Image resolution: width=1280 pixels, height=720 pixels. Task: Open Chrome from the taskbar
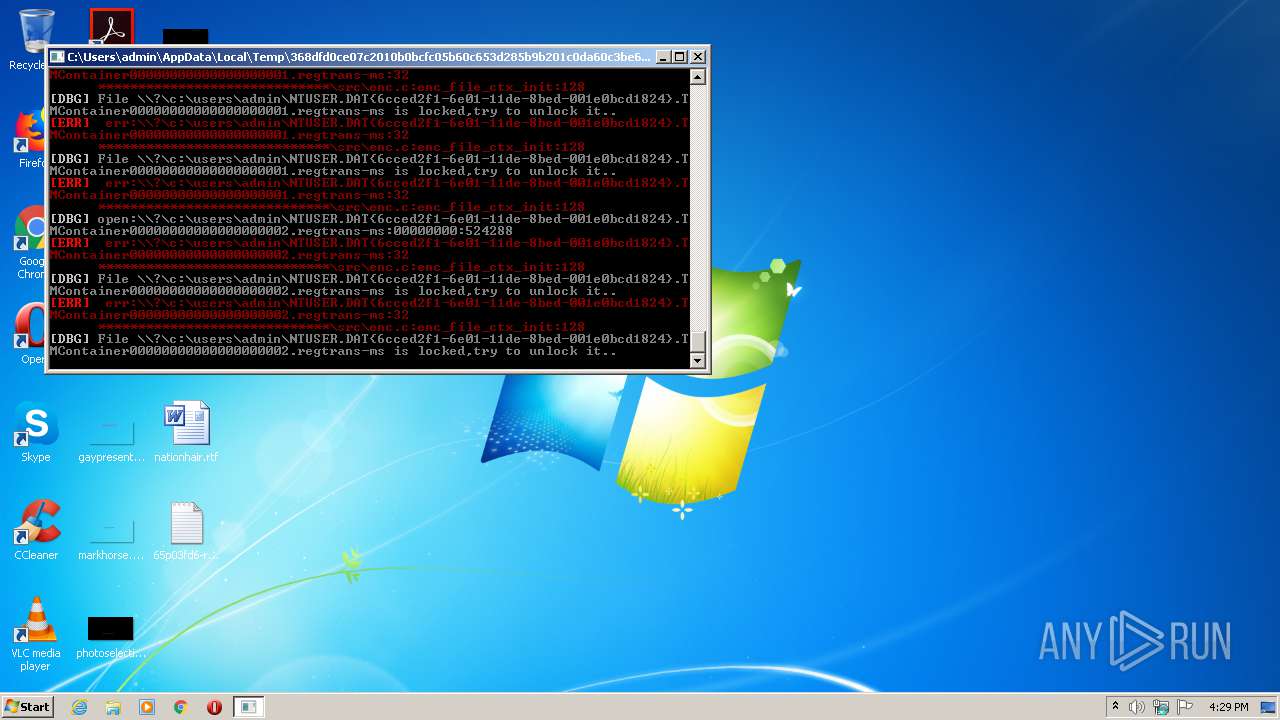[181, 707]
